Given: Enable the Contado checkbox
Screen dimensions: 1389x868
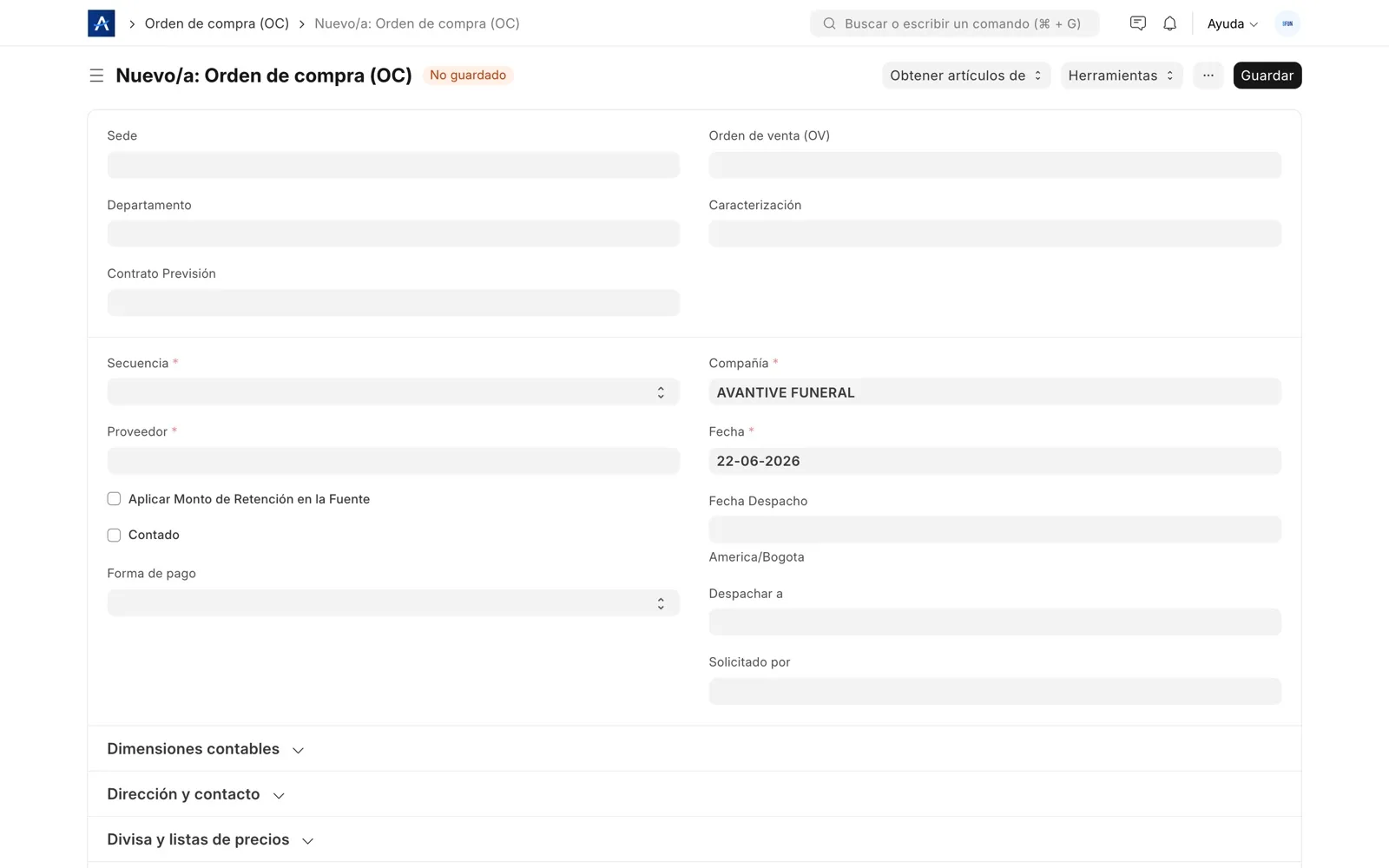Looking at the screenshot, I should (114, 535).
